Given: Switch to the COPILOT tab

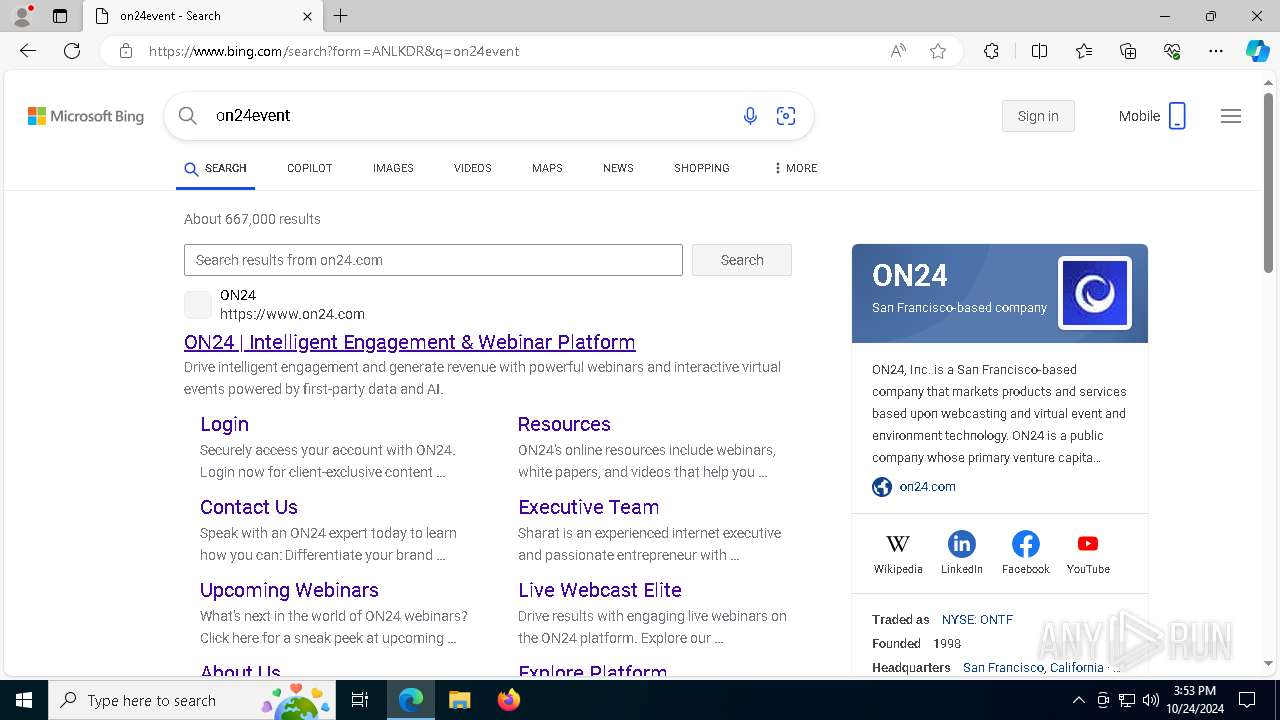Looking at the screenshot, I should pyautogui.click(x=309, y=168).
